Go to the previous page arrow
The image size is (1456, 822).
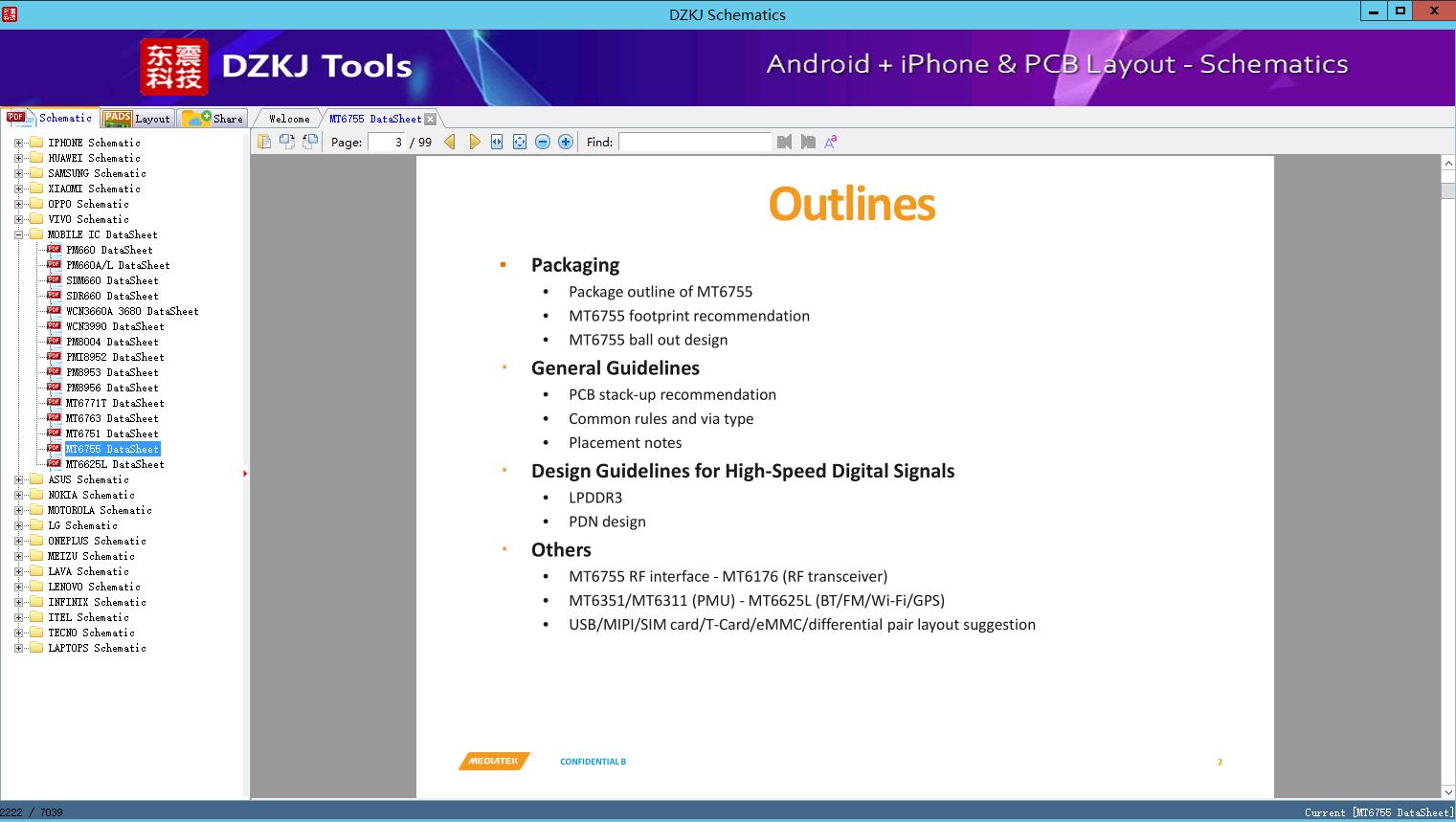(x=450, y=142)
